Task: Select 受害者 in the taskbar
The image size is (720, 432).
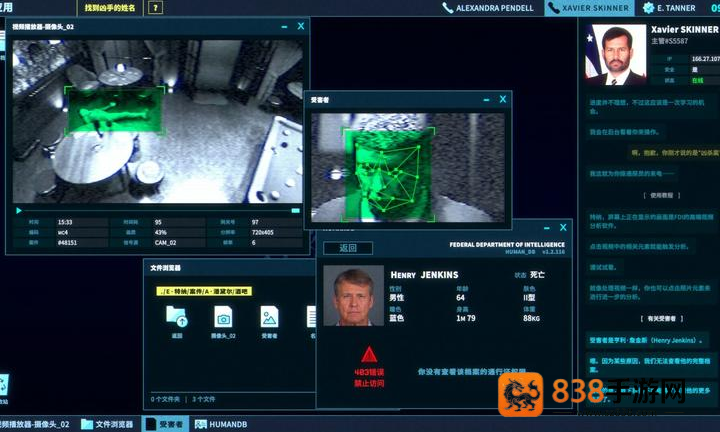Action: [164, 424]
